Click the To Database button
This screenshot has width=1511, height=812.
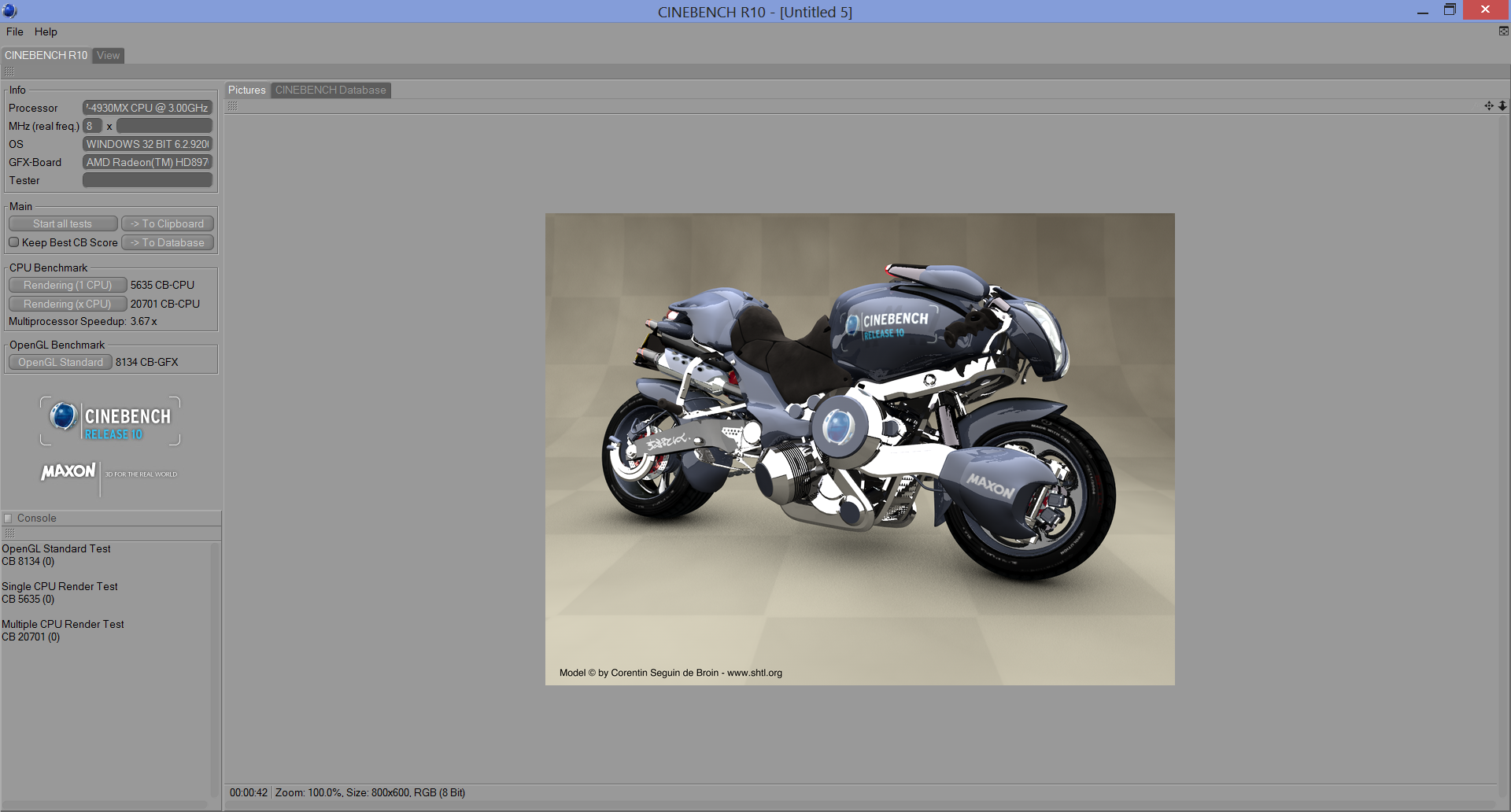168,242
